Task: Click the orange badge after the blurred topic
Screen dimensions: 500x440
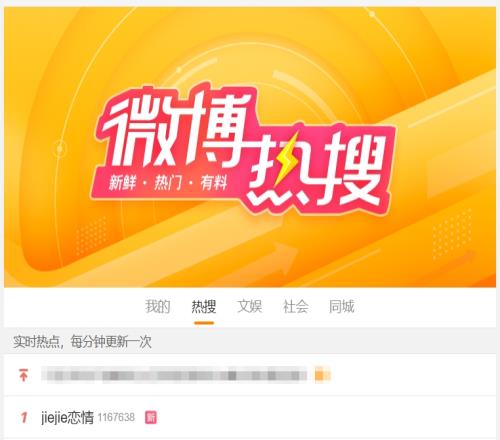Action: click(322, 374)
